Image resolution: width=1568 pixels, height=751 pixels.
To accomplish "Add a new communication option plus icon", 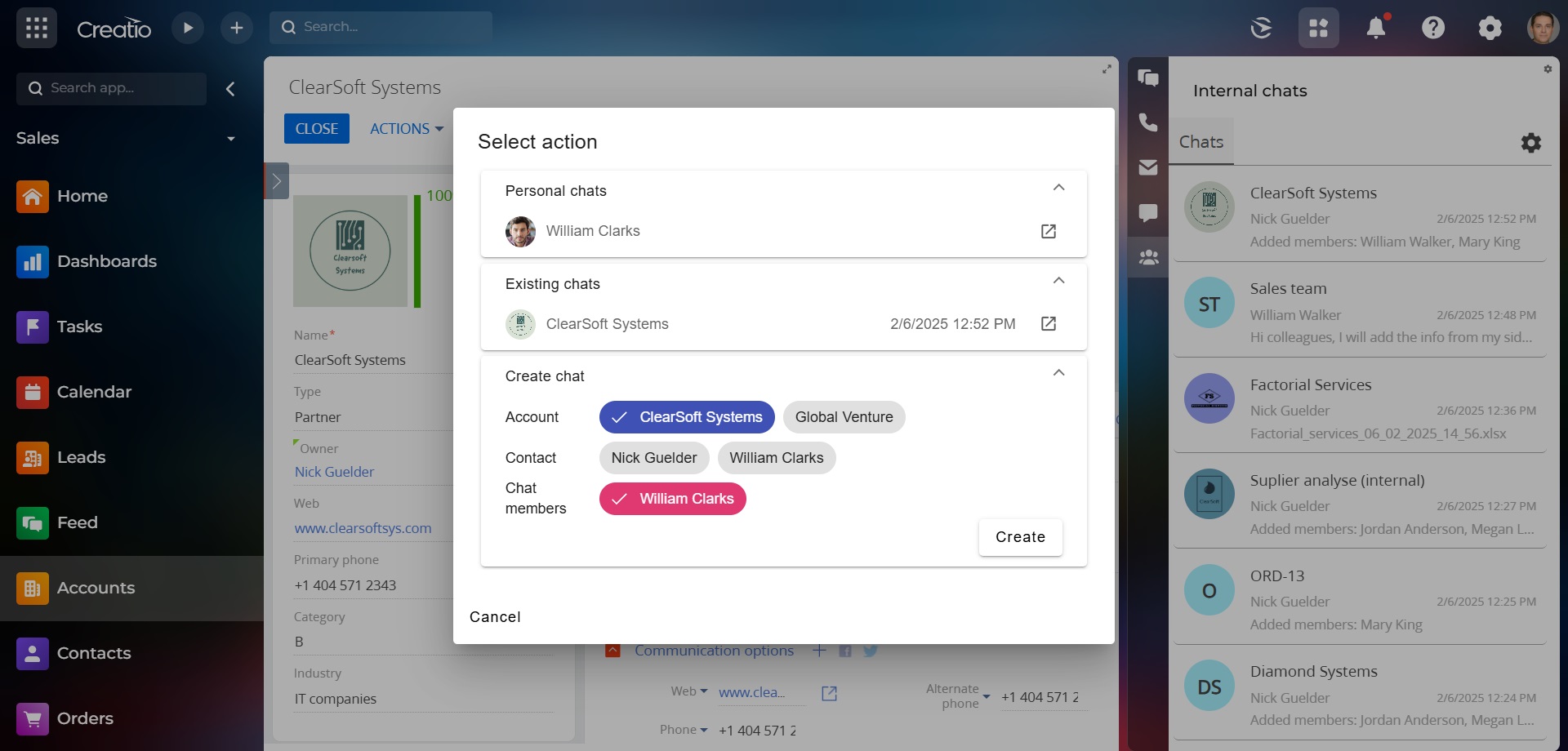I will click(820, 651).
